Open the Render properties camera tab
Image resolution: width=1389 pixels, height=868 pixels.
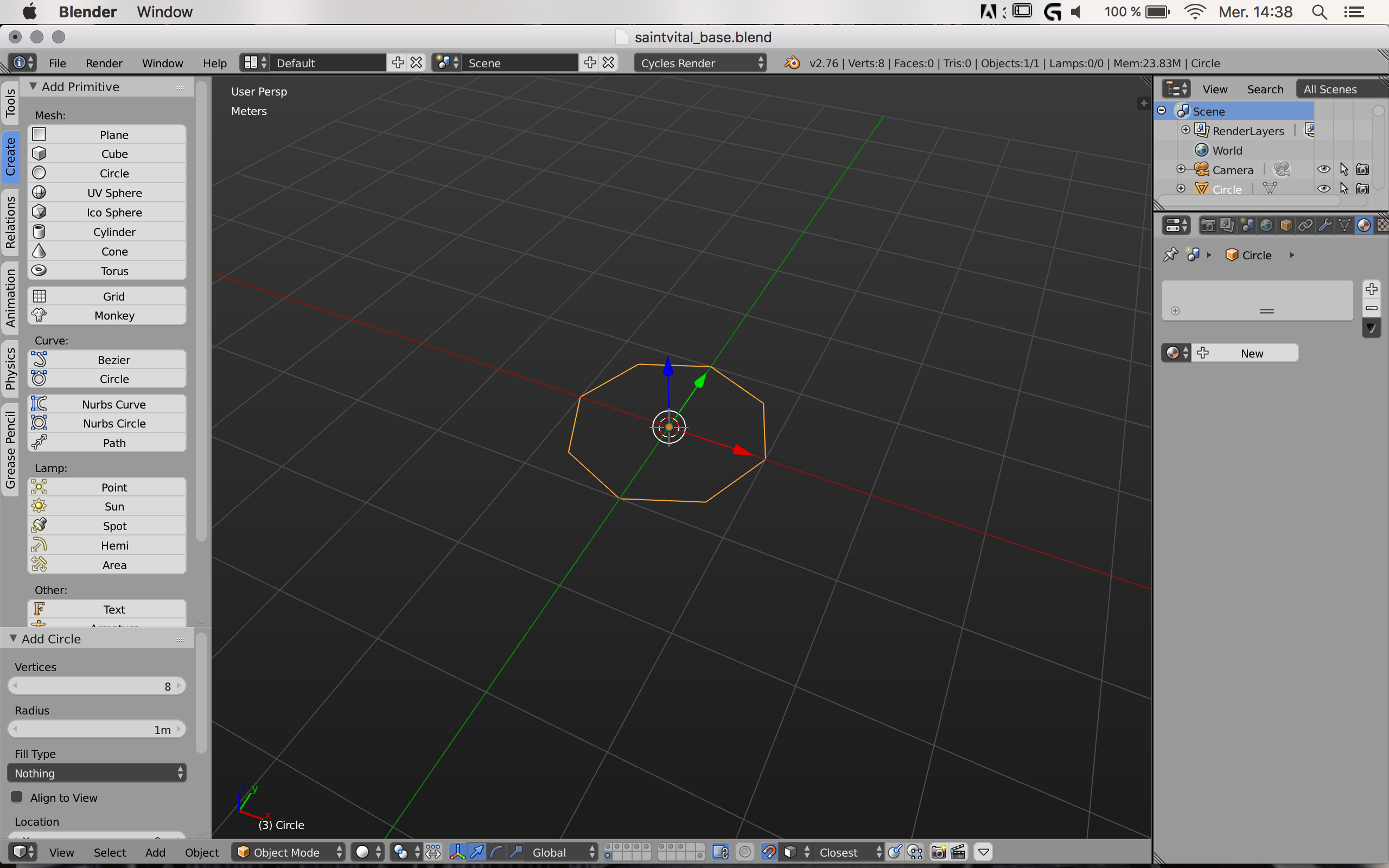[x=1208, y=226]
